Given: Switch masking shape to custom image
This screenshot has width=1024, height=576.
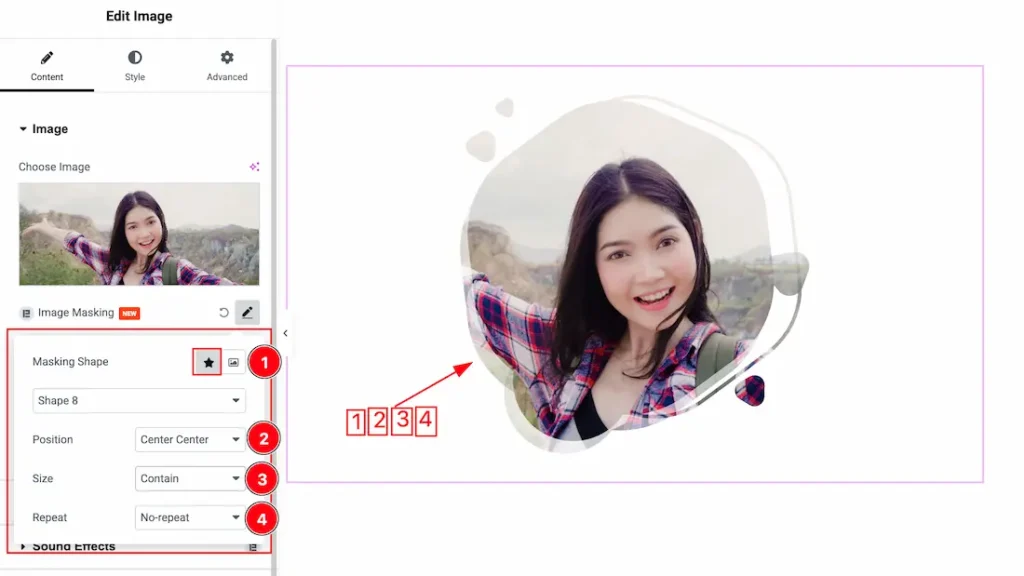Looking at the screenshot, I should point(233,363).
